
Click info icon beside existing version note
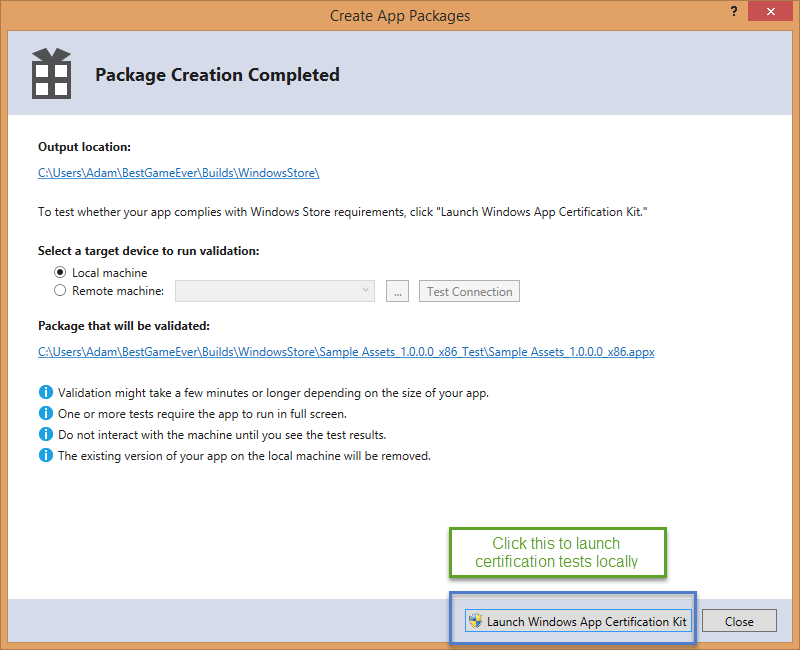pos(45,455)
